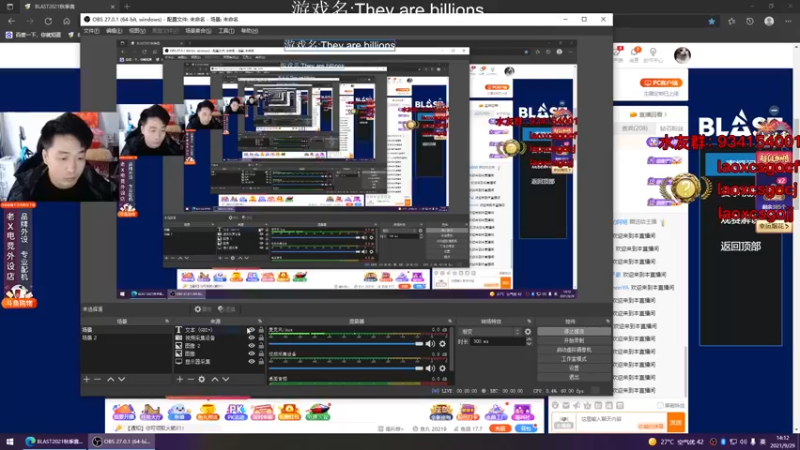Toggle block-effects checkbox above chat input

click(x=660, y=405)
